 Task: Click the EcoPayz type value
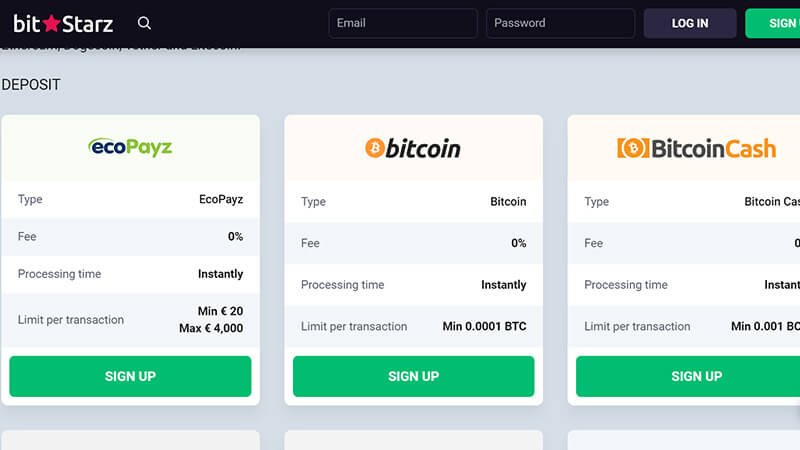(x=221, y=199)
